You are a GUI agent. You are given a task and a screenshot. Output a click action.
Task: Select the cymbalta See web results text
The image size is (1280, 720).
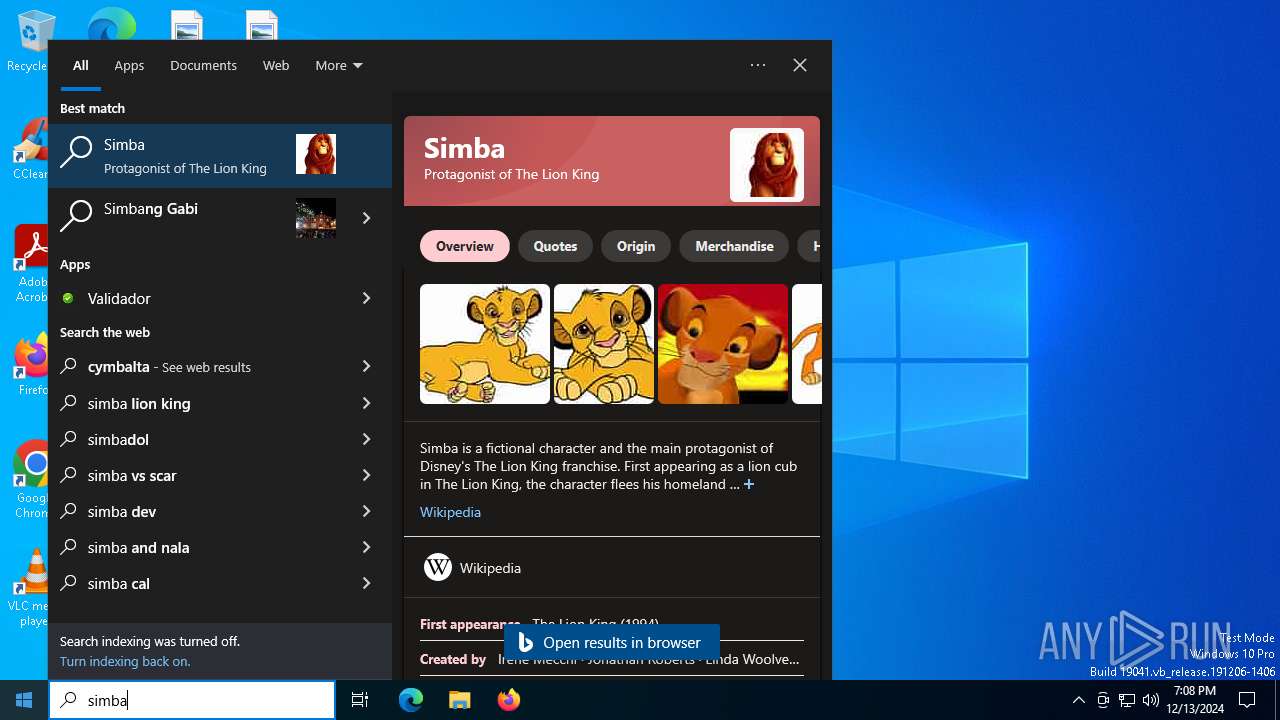click(x=169, y=366)
